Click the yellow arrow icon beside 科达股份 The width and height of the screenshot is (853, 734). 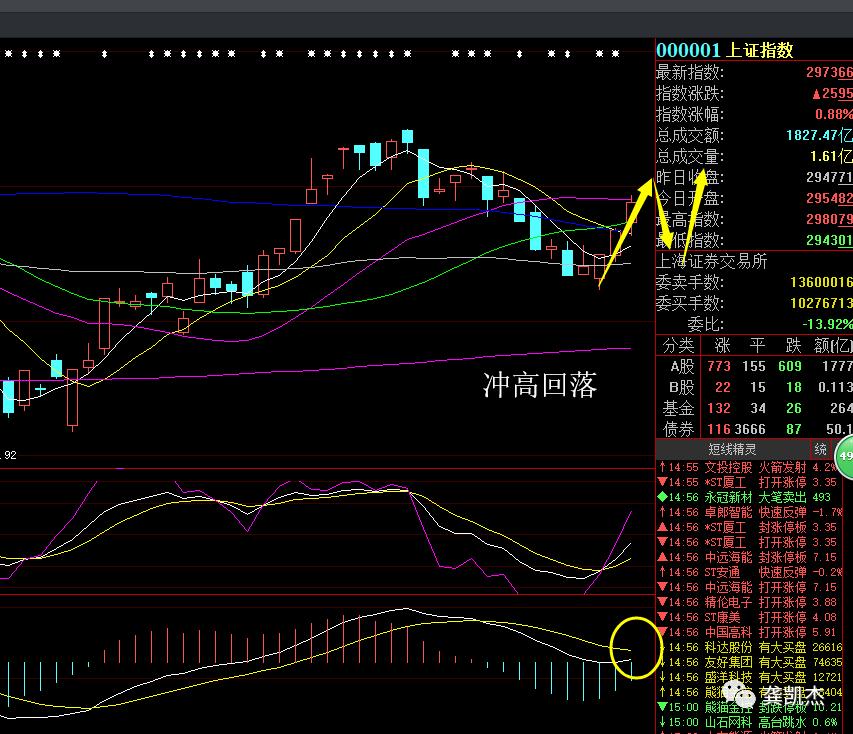[662, 647]
